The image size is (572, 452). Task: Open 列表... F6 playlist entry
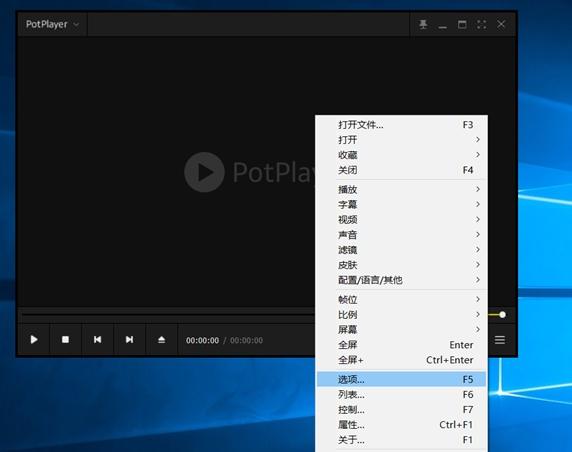point(401,394)
